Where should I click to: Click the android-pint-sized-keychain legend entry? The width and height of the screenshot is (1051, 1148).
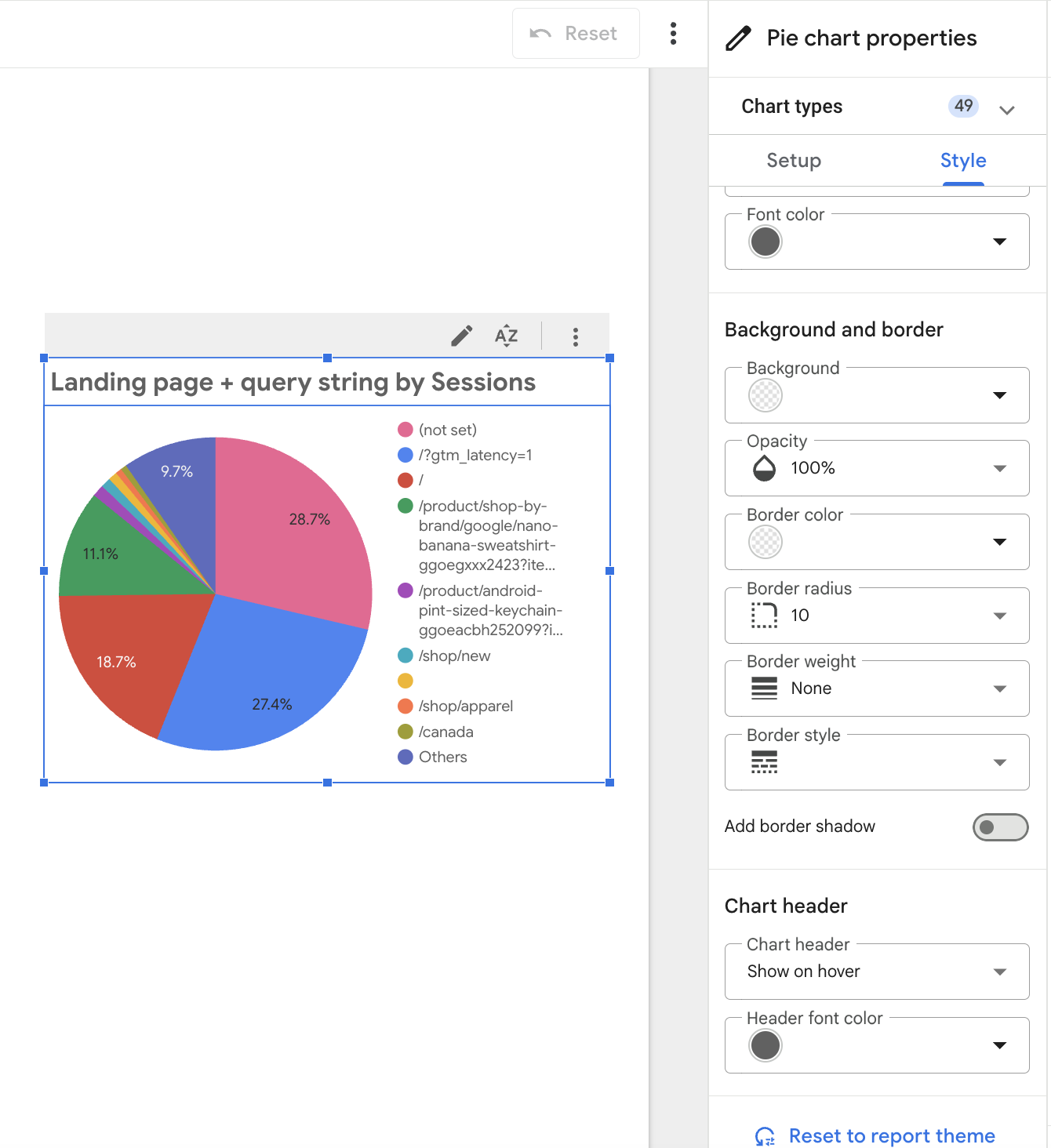point(491,610)
